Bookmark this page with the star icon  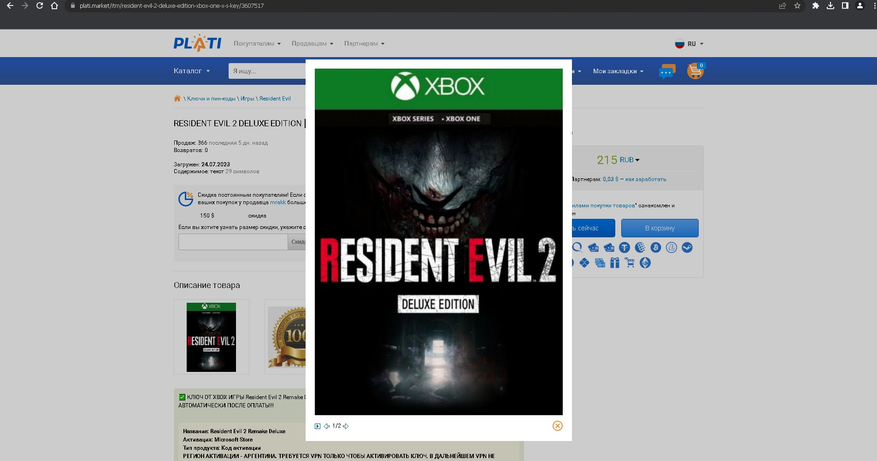[797, 6]
